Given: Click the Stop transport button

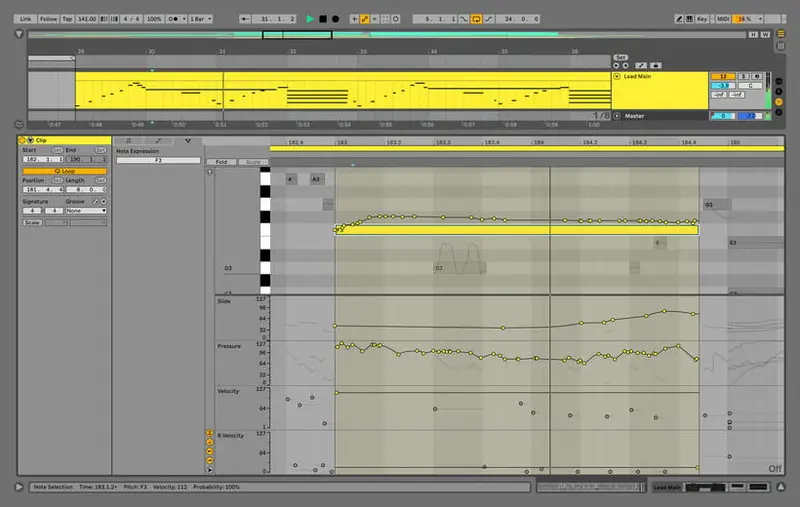Looking at the screenshot, I should tap(323, 18).
